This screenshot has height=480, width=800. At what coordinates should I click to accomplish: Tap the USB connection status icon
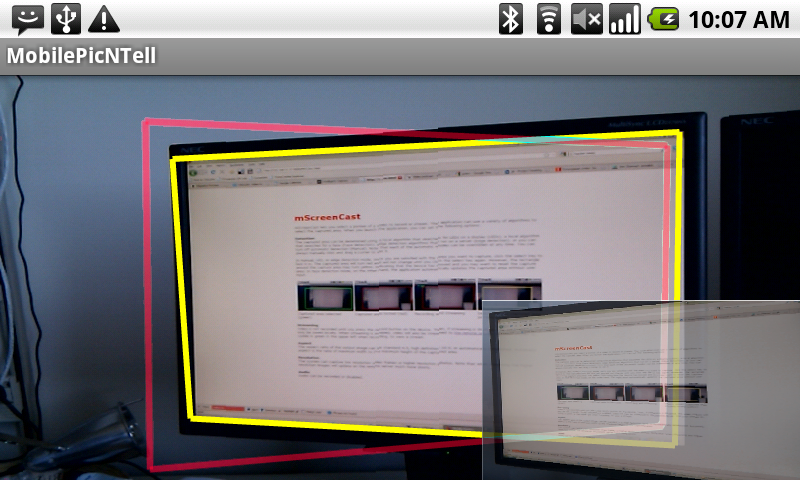coord(66,19)
